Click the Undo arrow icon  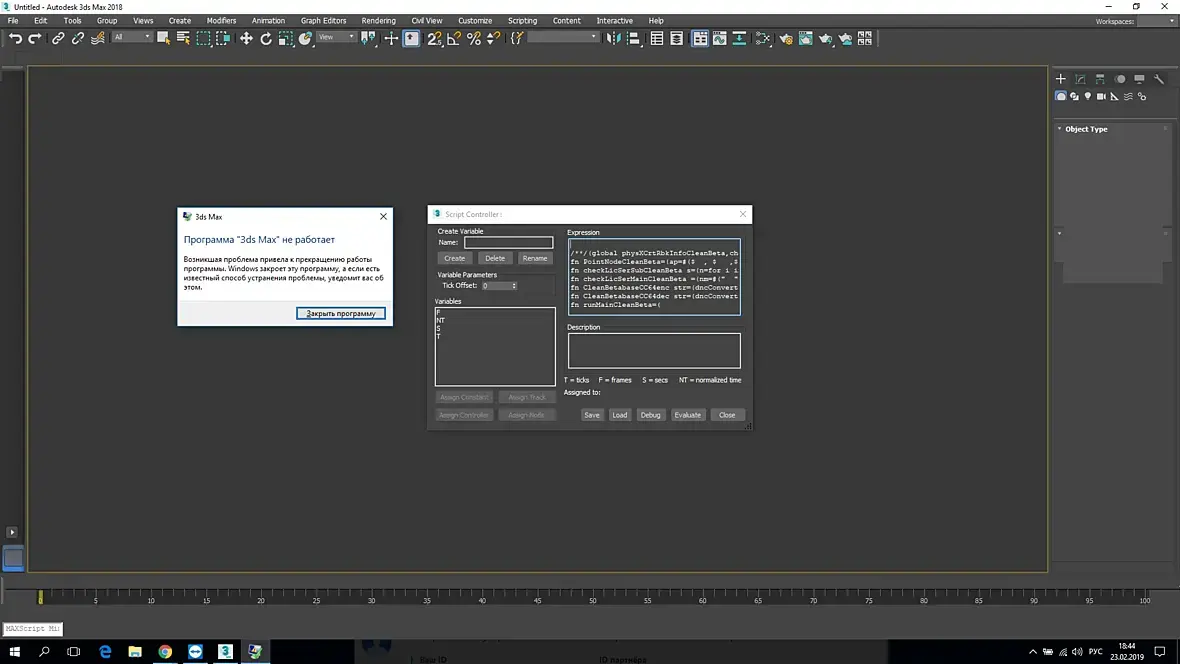click(x=15, y=38)
